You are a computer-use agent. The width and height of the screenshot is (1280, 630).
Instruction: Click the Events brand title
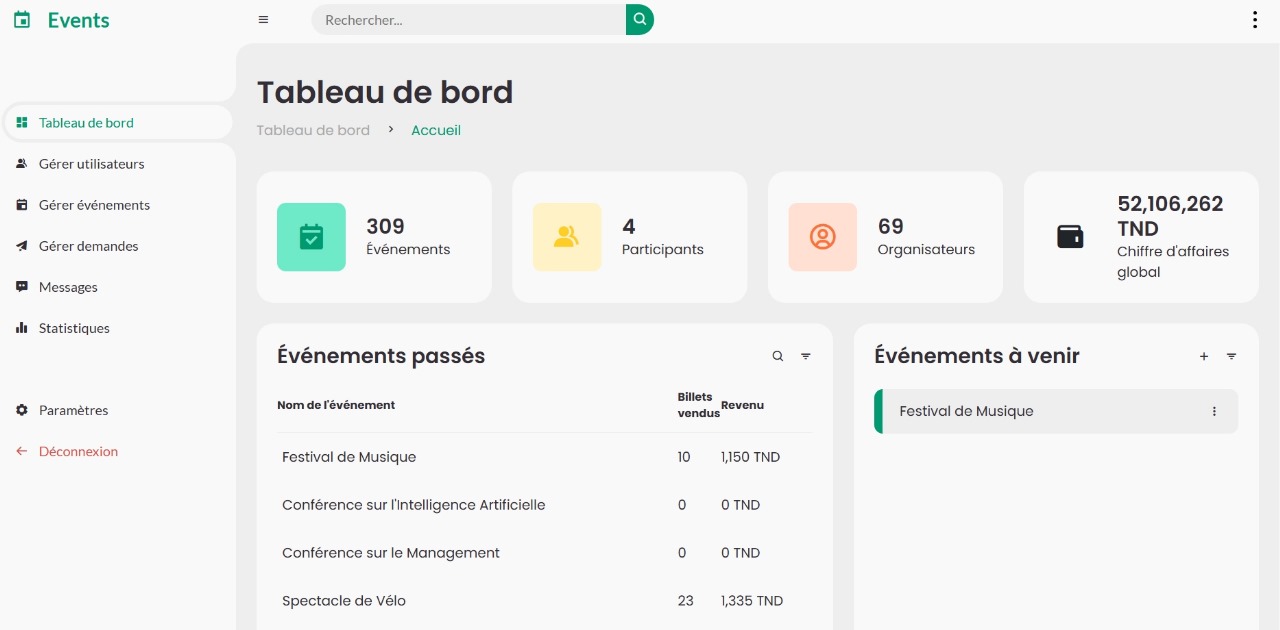[79, 20]
